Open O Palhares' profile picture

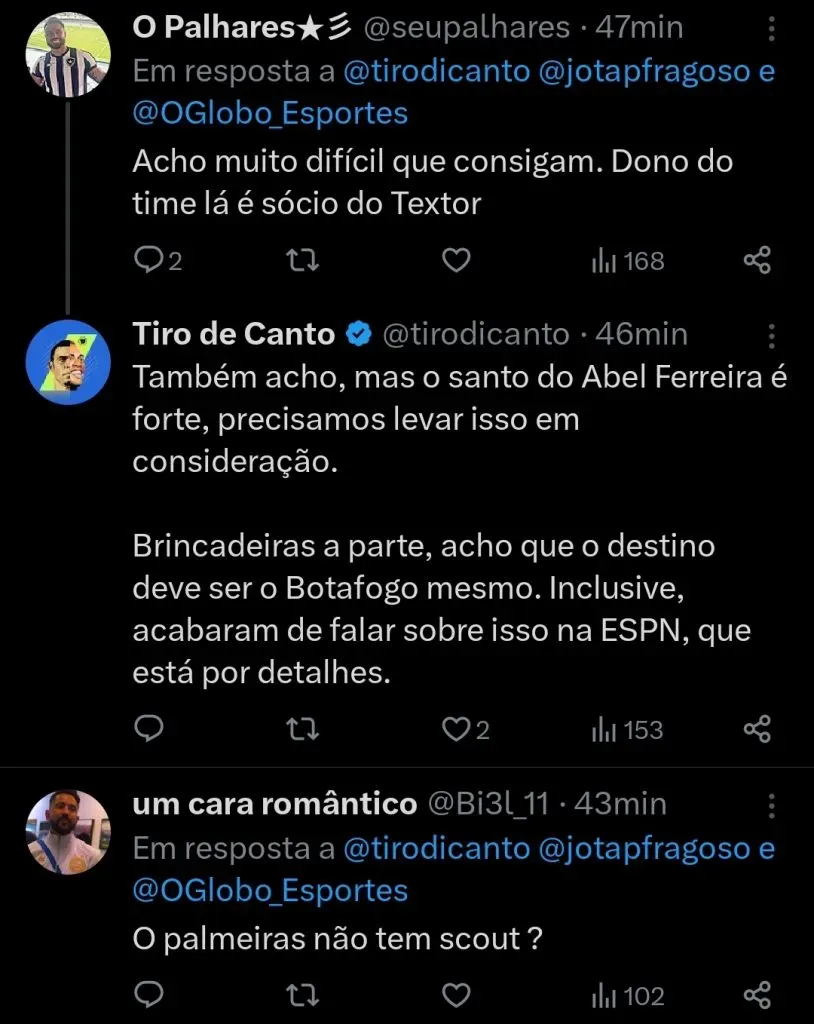[x=67, y=57]
